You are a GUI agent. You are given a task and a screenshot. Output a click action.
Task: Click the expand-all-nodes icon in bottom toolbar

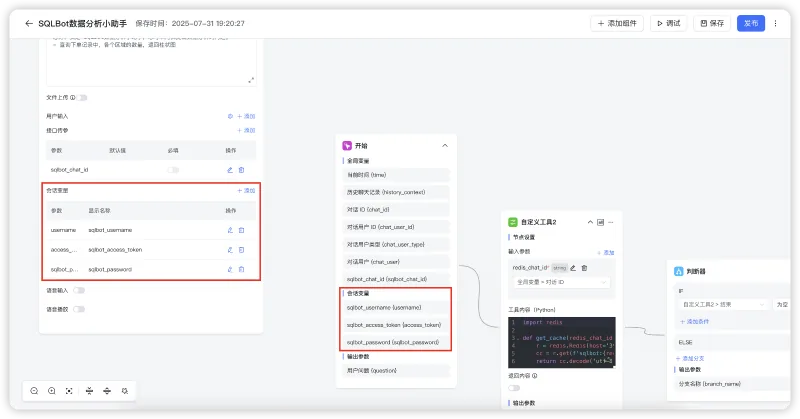point(107,391)
